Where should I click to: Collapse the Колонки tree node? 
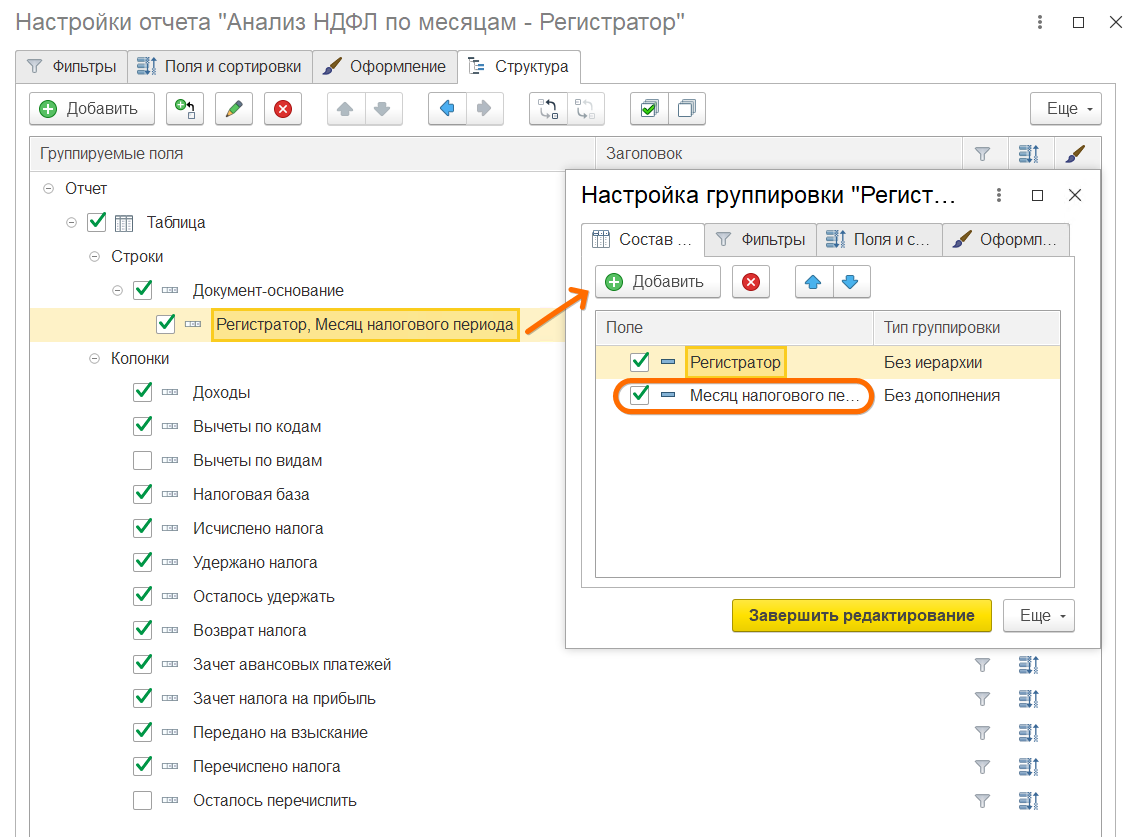point(95,359)
